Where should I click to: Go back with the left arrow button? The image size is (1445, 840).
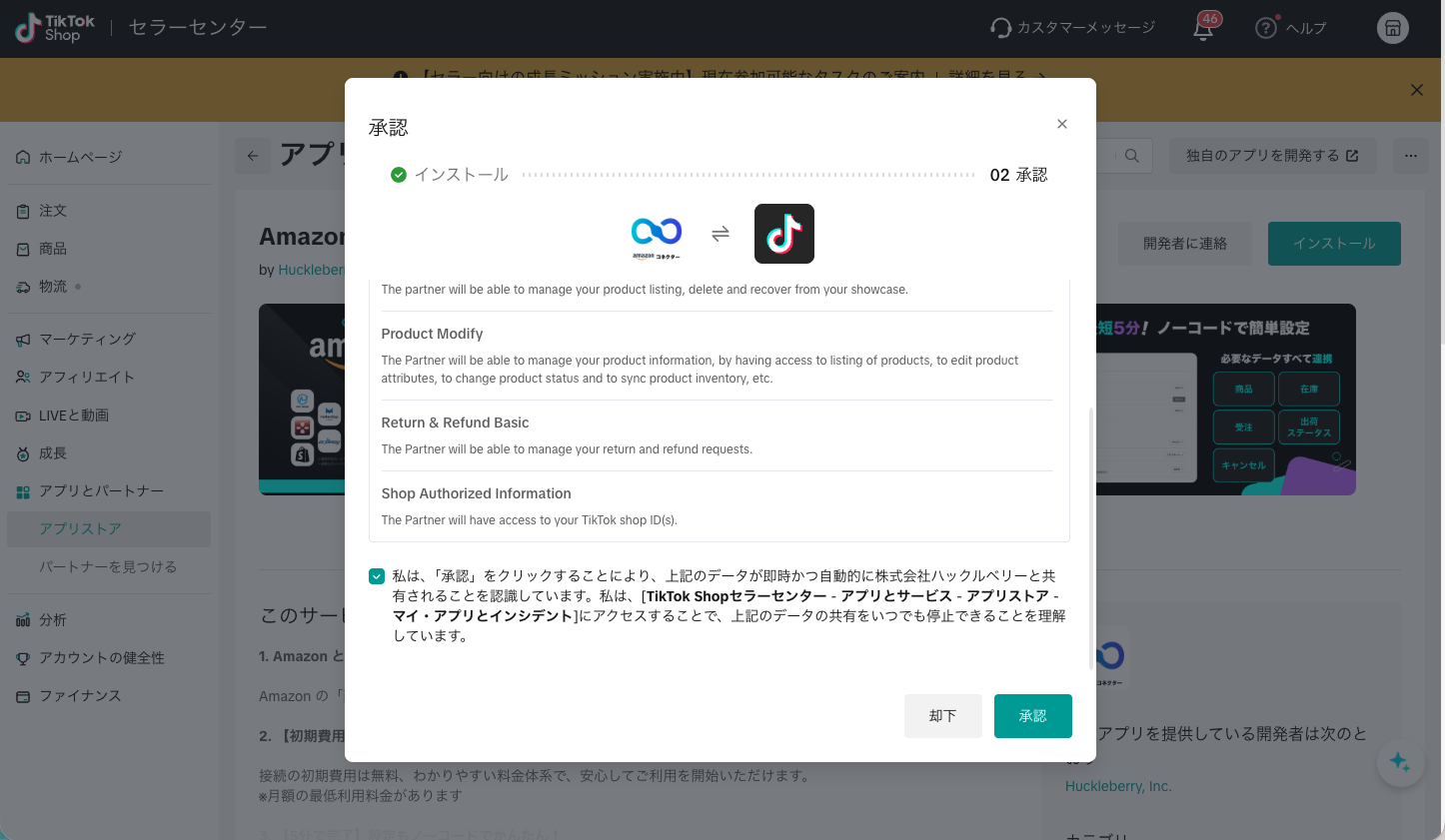pos(253,156)
